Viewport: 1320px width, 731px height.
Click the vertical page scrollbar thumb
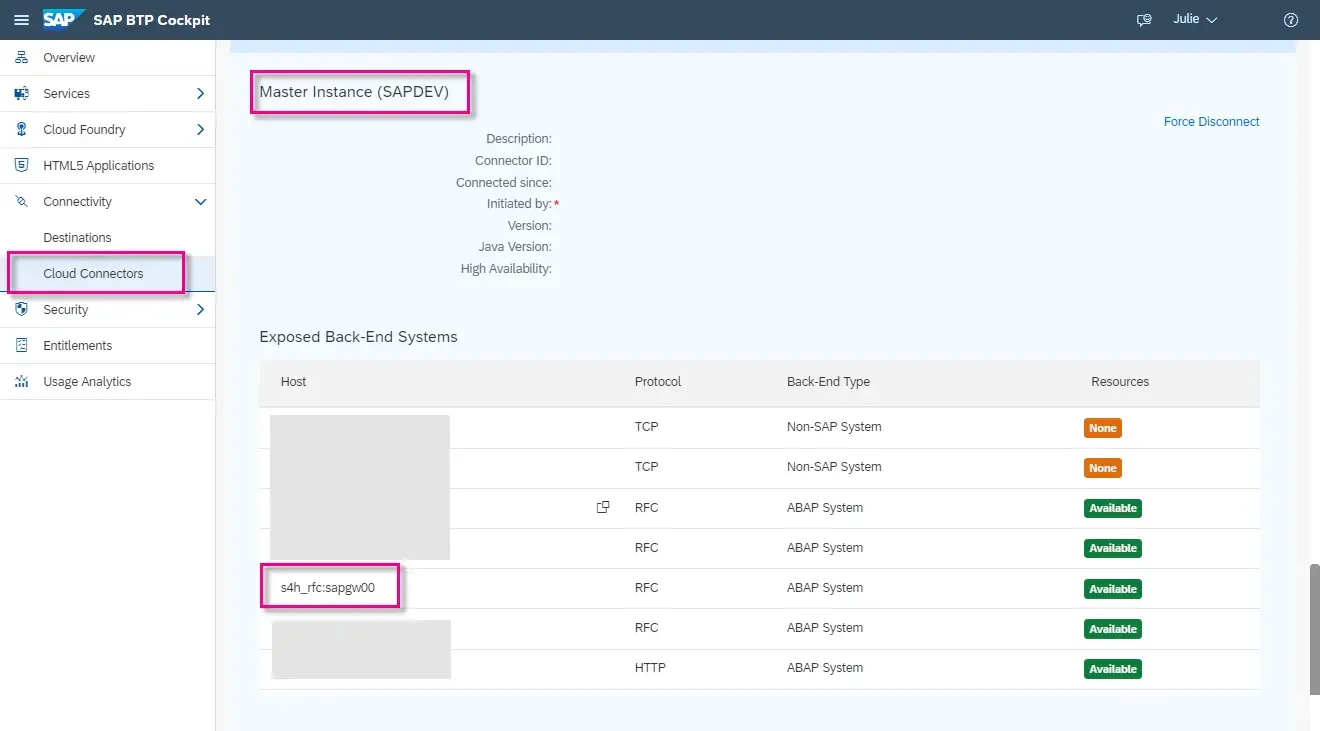click(1314, 629)
